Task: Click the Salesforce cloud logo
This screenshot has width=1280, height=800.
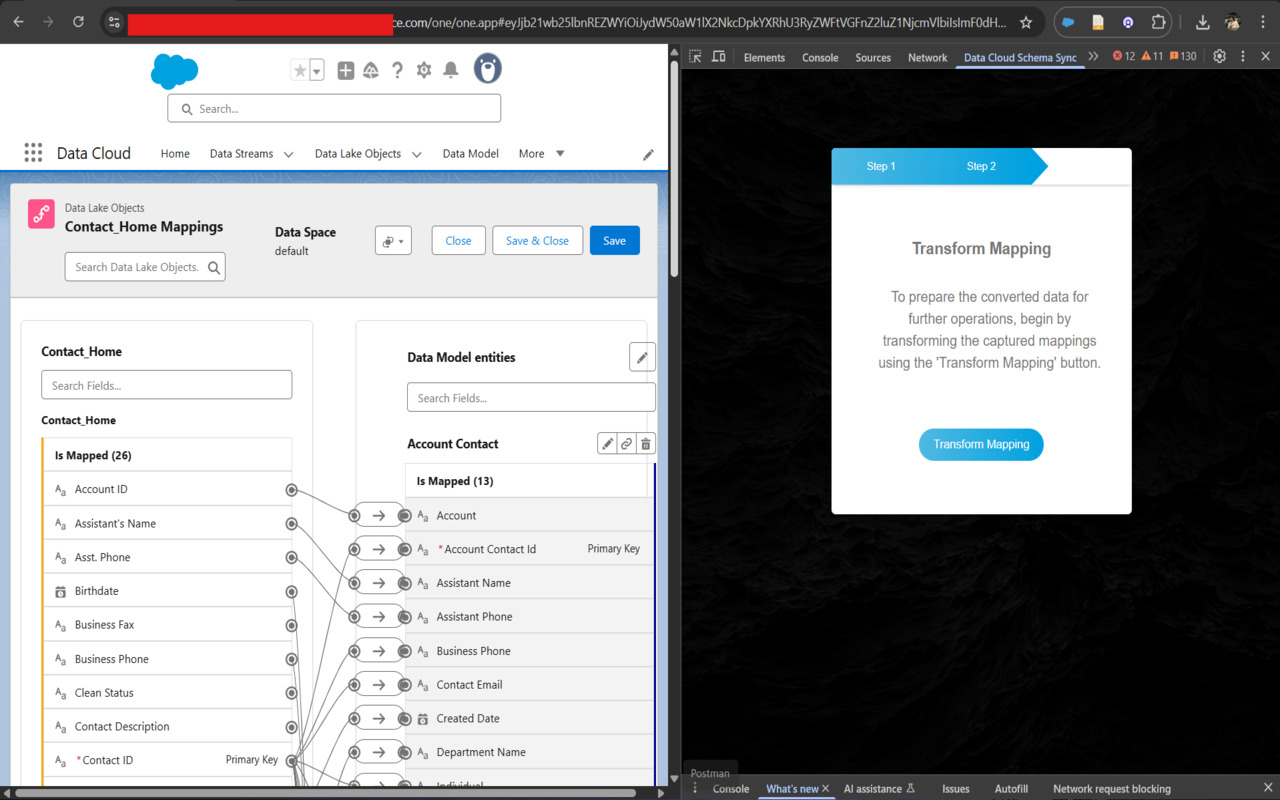Action: click(x=175, y=71)
